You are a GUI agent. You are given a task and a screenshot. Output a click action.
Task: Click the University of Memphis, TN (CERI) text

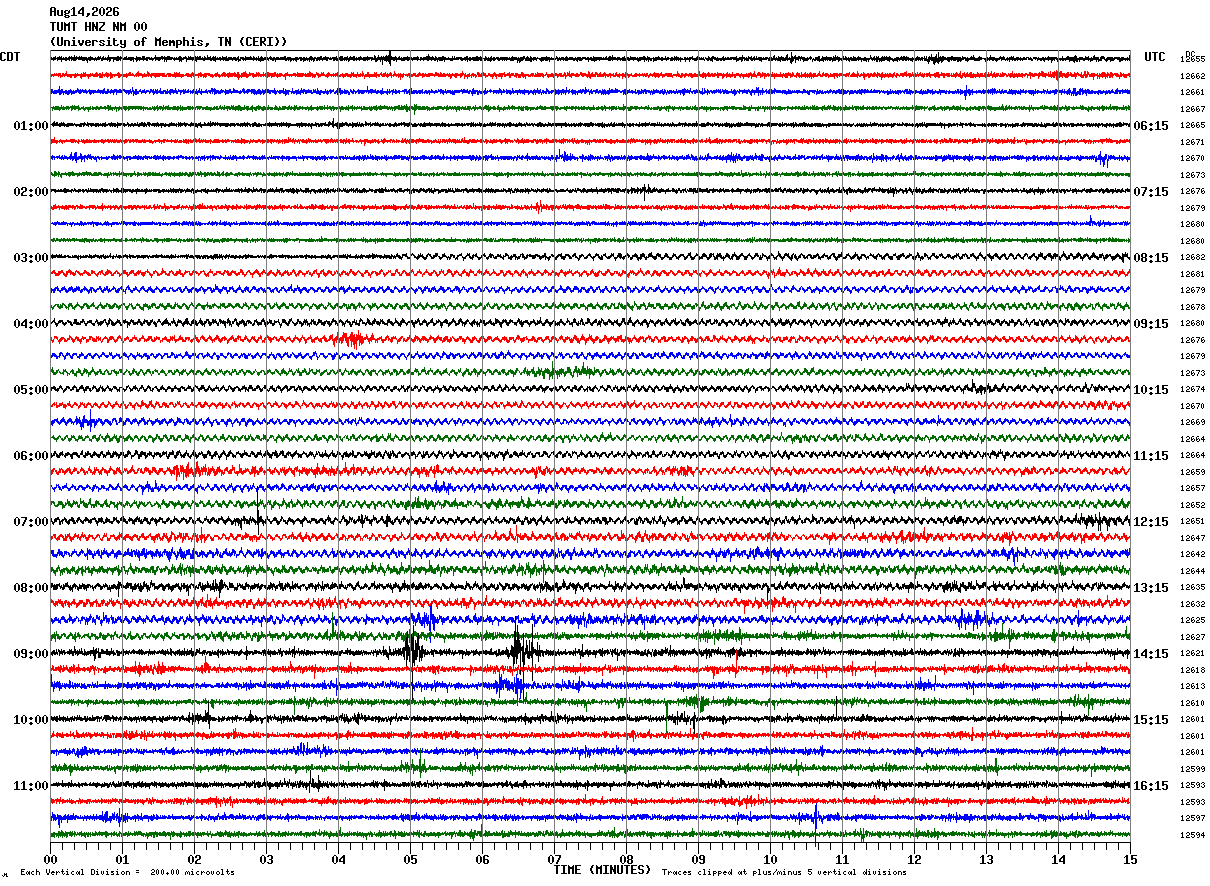[168, 42]
